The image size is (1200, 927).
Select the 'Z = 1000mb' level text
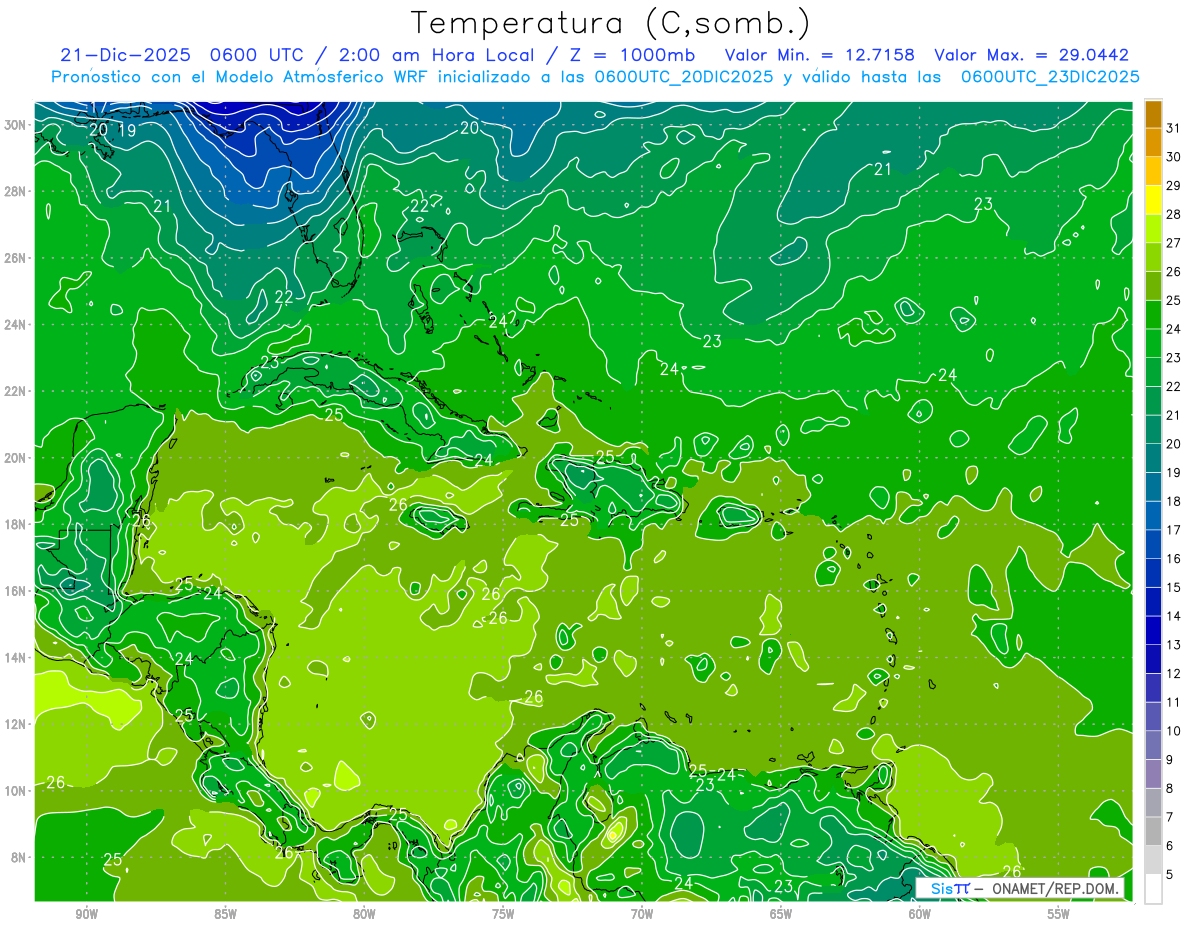(633, 55)
